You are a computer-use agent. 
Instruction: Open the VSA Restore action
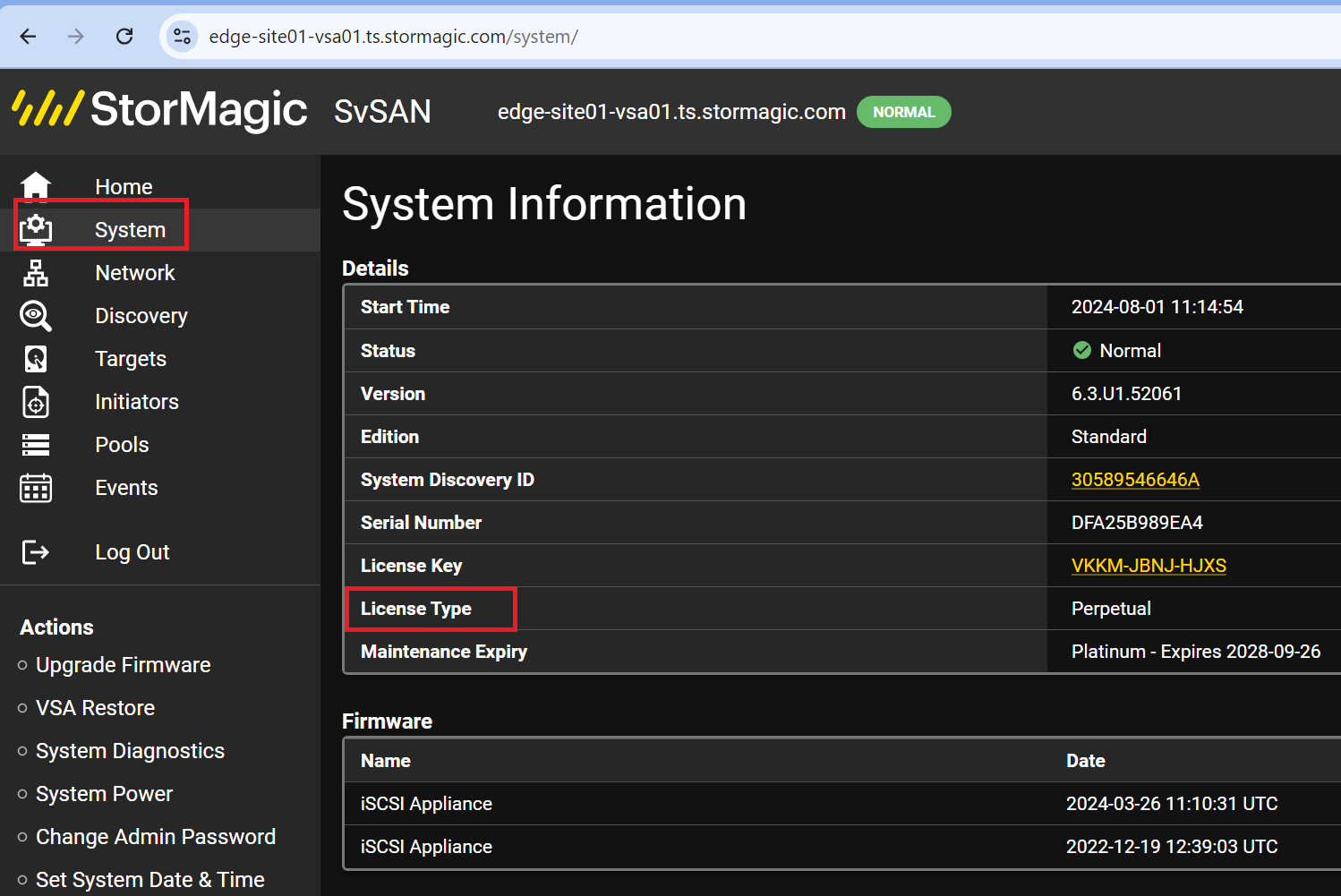(96, 708)
